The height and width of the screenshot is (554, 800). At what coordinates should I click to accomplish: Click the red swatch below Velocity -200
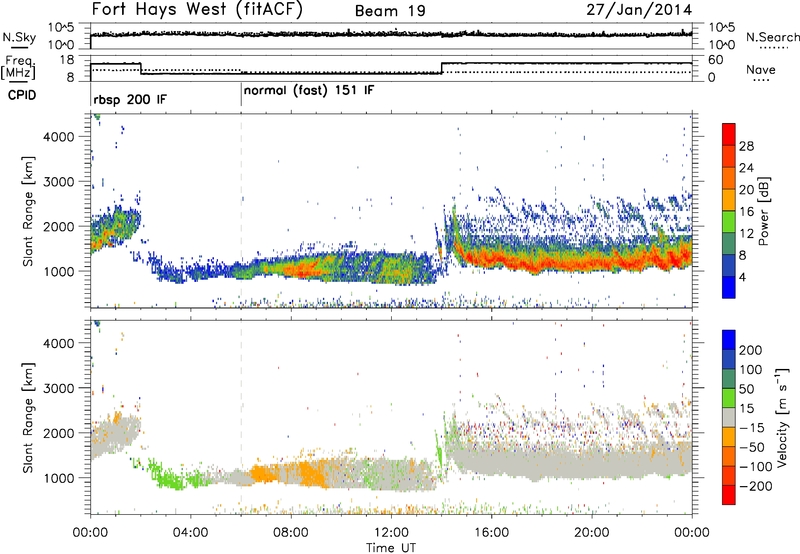[x=729, y=495]
